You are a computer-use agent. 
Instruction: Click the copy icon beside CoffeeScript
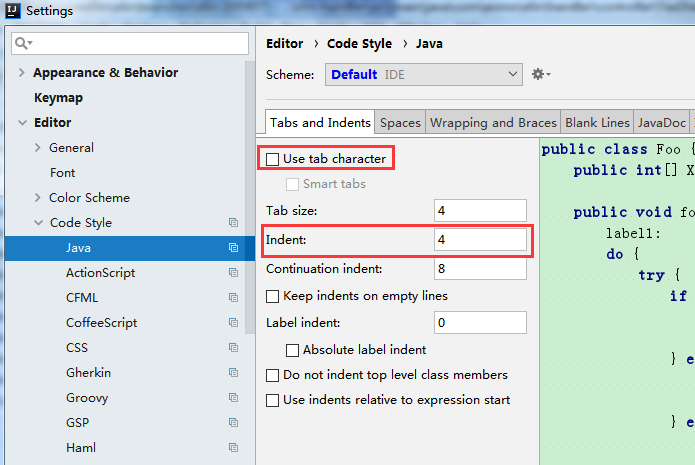233,323
